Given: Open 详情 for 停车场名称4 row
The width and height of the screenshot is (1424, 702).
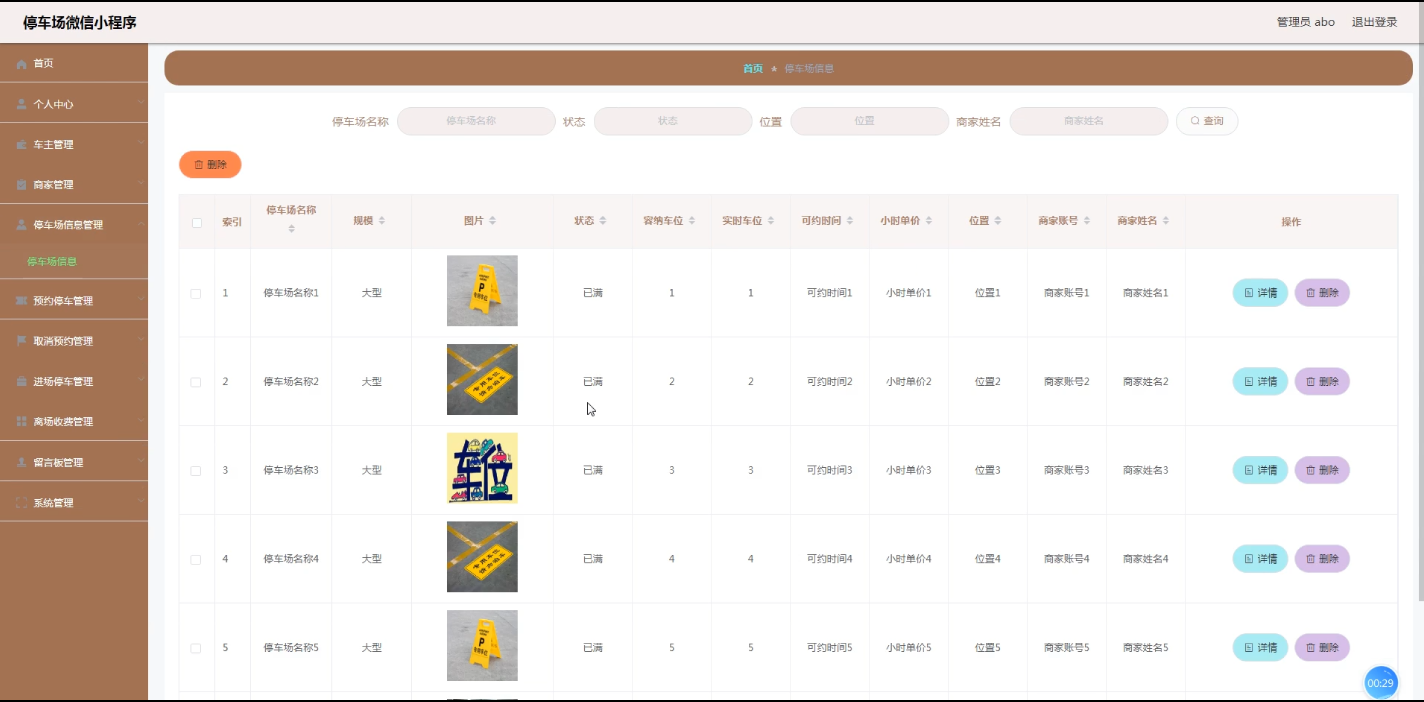Looking at the screenshot, I should [x=1260, y=559].
